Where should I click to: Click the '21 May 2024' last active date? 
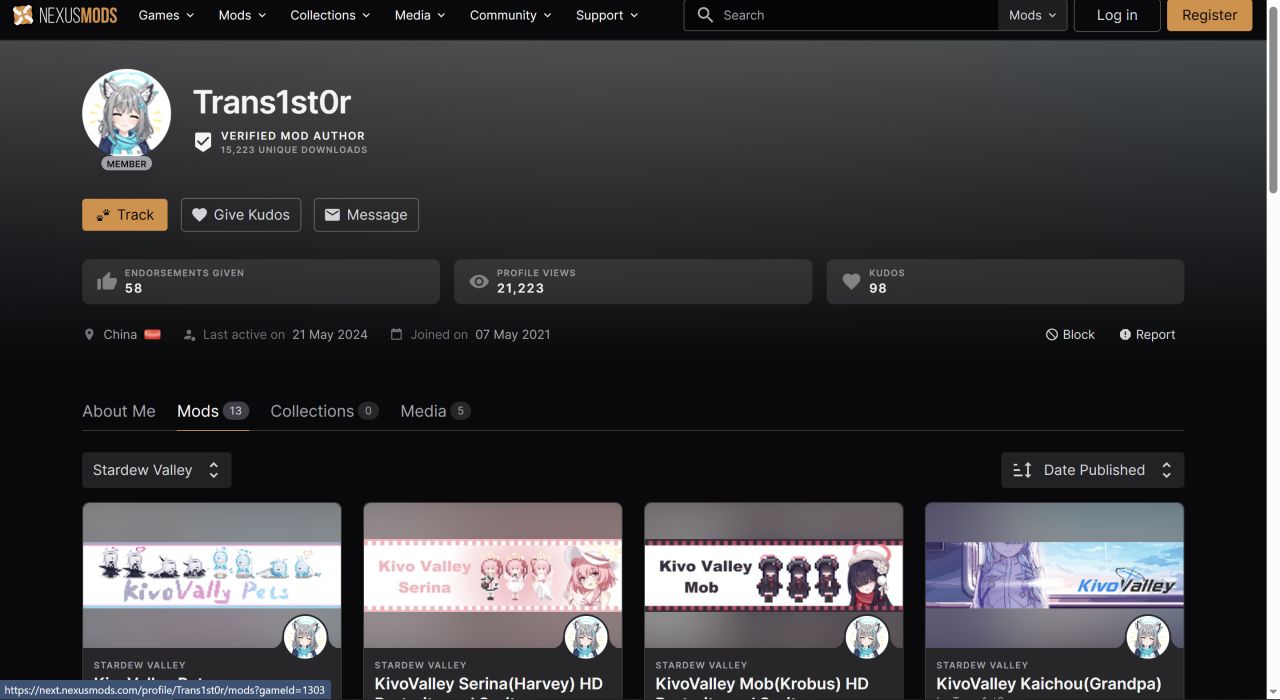[x=330, y=335]
